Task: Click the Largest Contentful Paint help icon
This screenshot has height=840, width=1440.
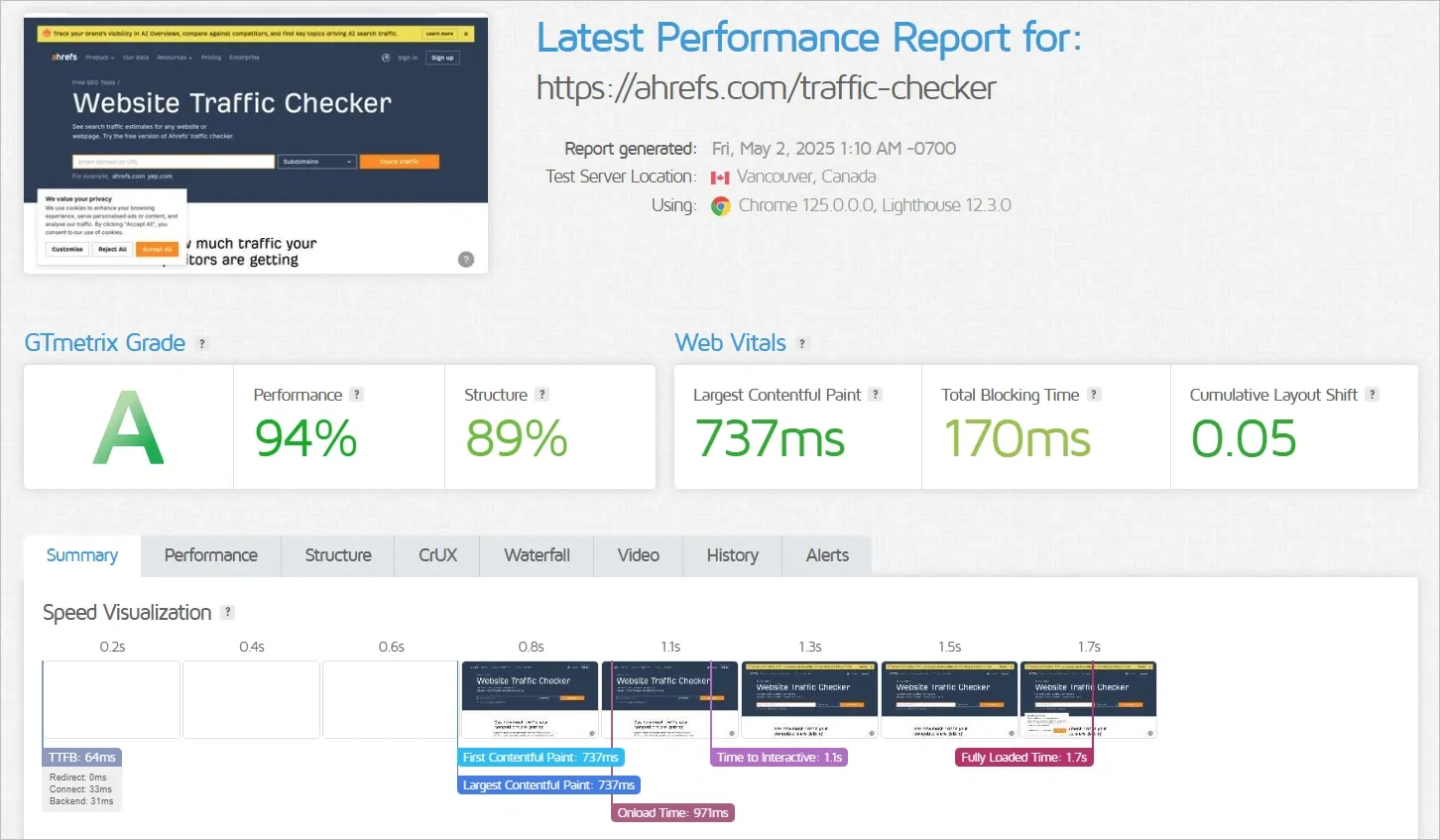Action: coord(876,394)
